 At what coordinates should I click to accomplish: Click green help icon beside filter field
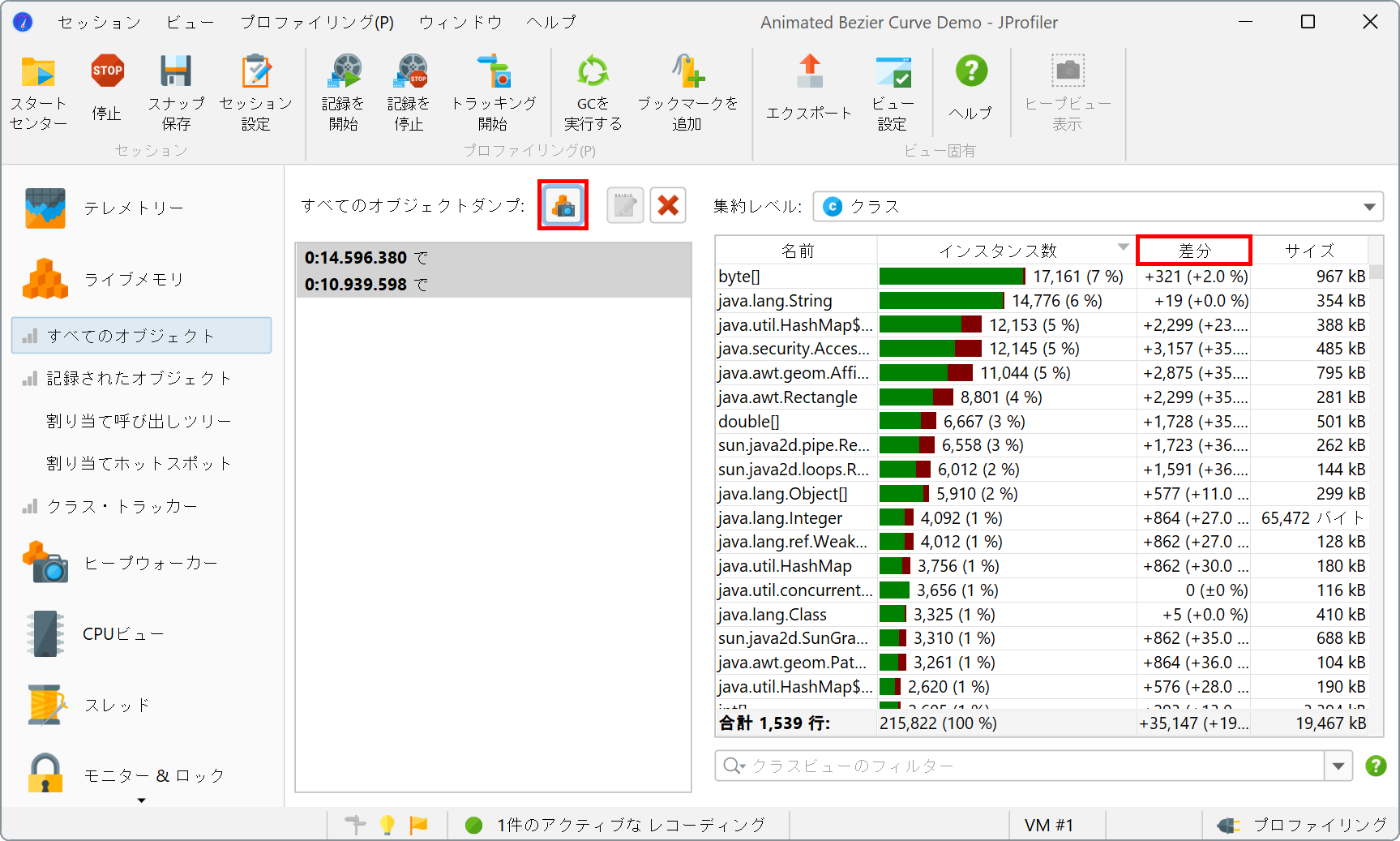pyautogui.click(x=1376, y=766)
